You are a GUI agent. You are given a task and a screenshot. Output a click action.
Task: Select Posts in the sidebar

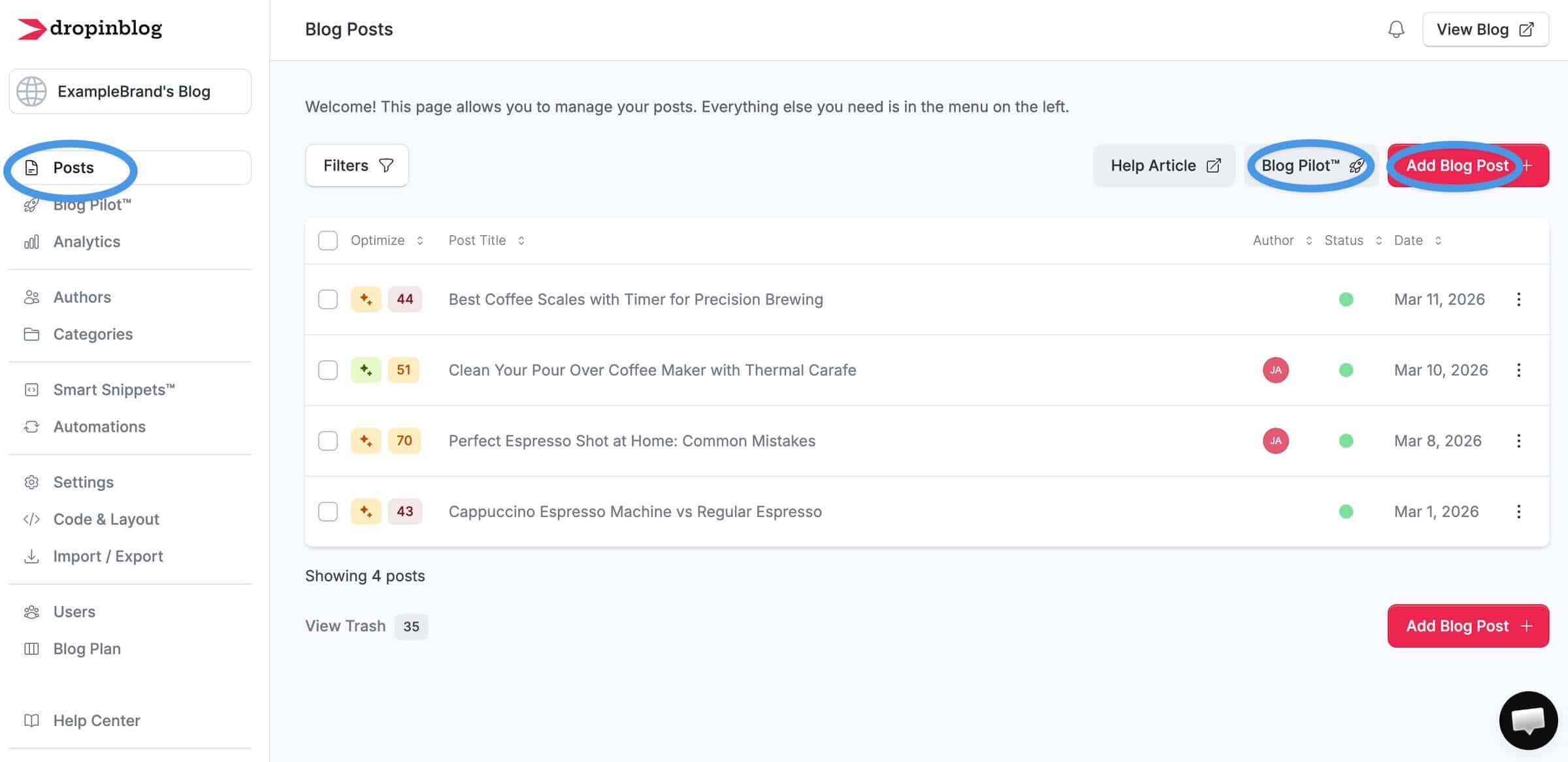130,168
